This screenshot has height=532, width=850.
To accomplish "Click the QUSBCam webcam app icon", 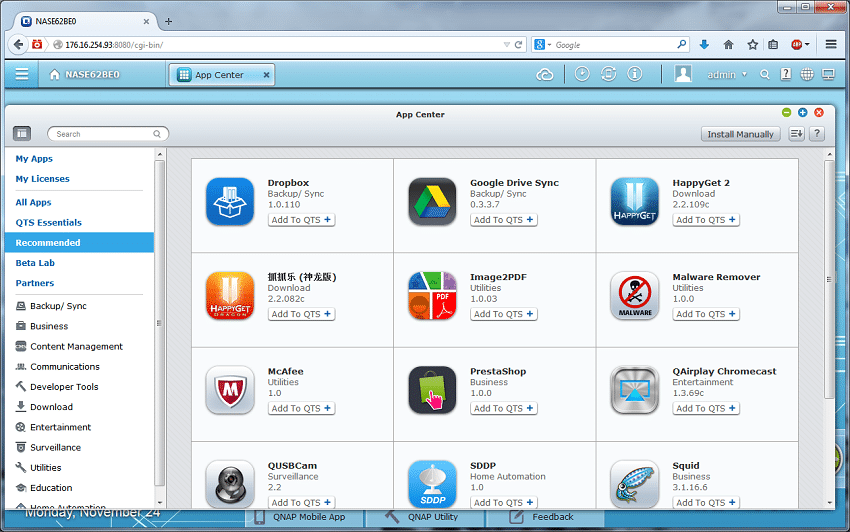I will (x=230, y=484).
